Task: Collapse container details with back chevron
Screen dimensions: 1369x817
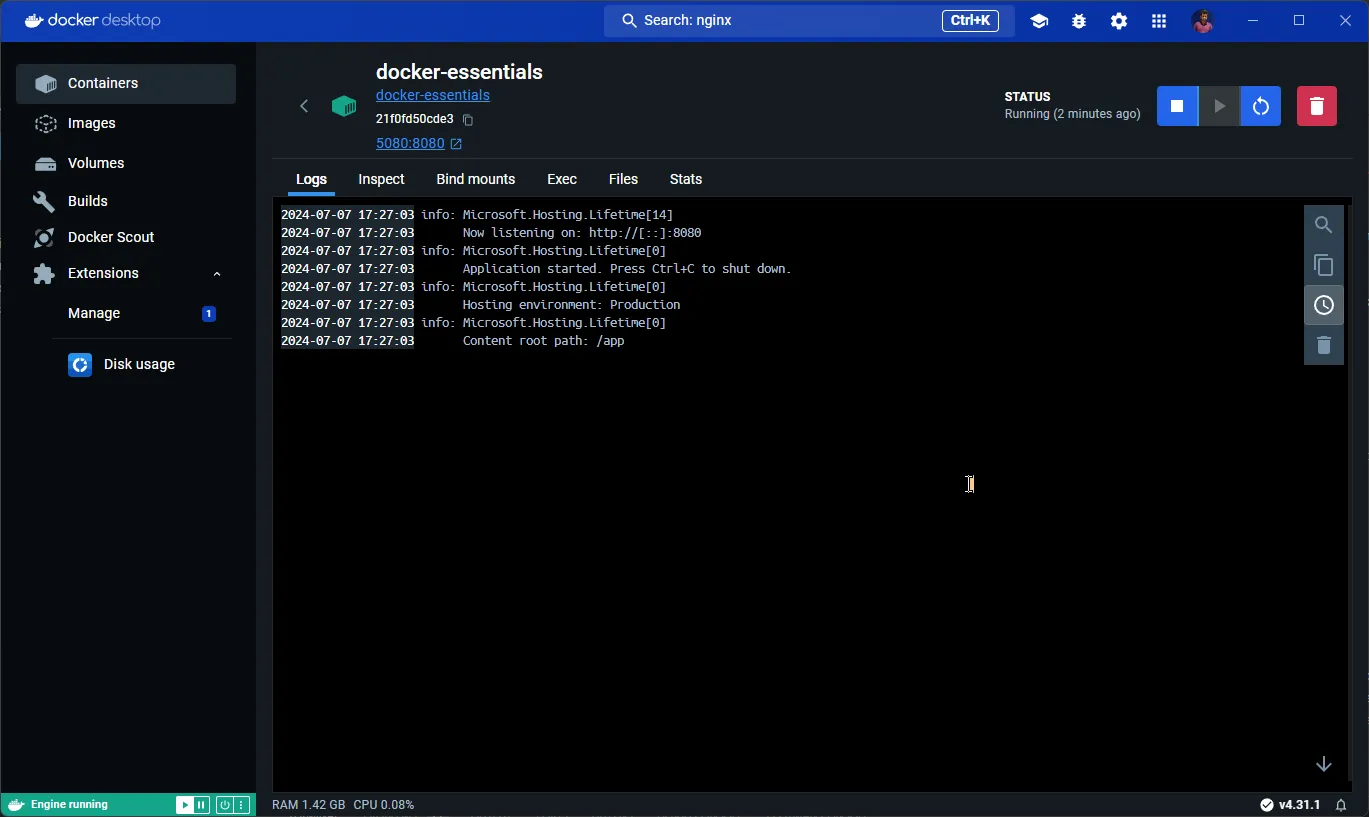Action: point(303,106)
